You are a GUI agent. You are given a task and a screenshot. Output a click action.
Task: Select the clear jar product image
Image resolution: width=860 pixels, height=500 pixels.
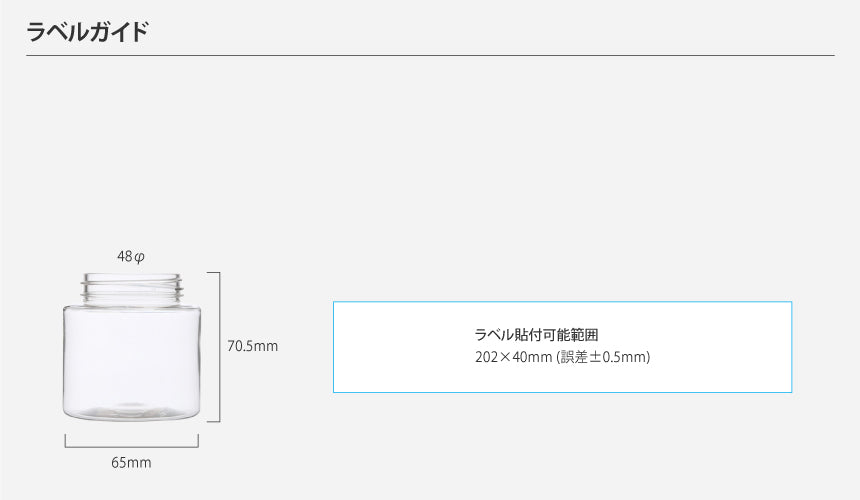[132, 346]
